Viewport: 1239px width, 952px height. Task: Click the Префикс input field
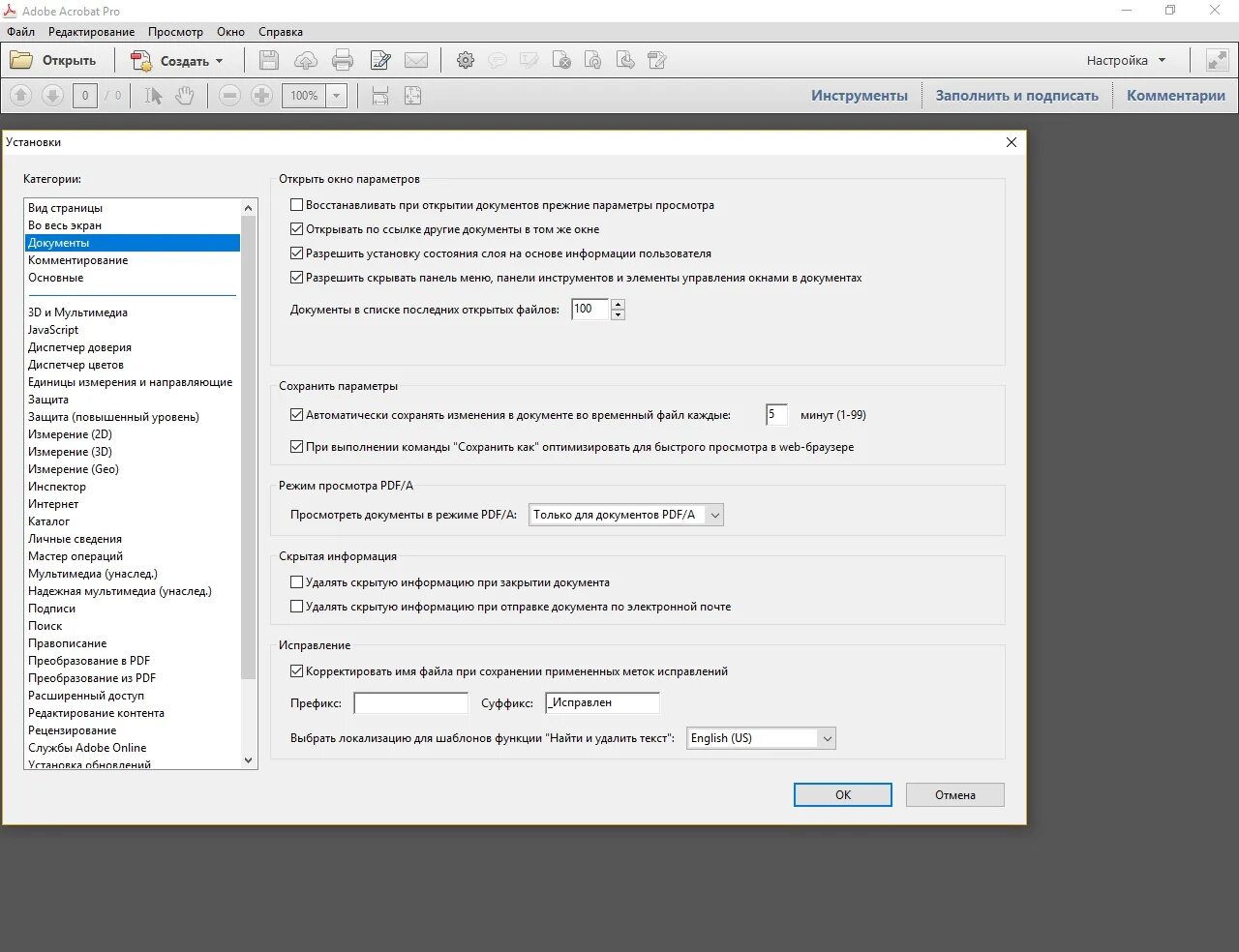pos(411,703)
